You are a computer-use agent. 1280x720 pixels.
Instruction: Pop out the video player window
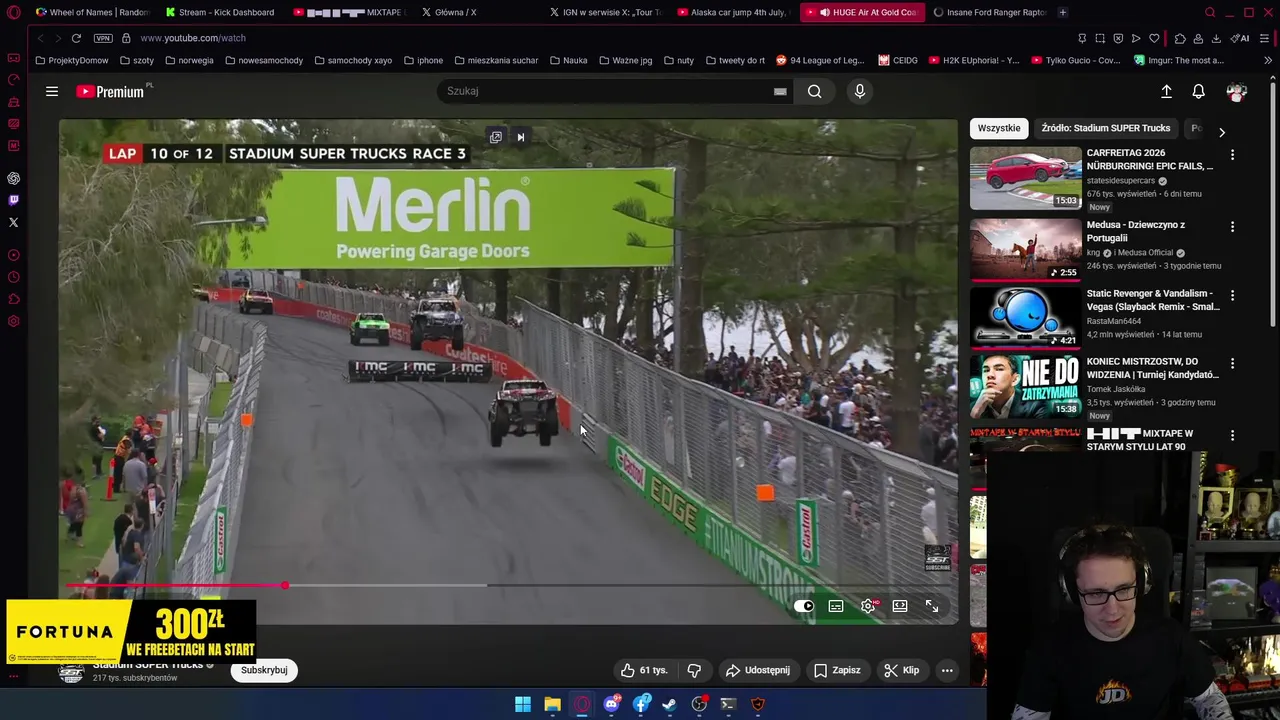[496, 137]
